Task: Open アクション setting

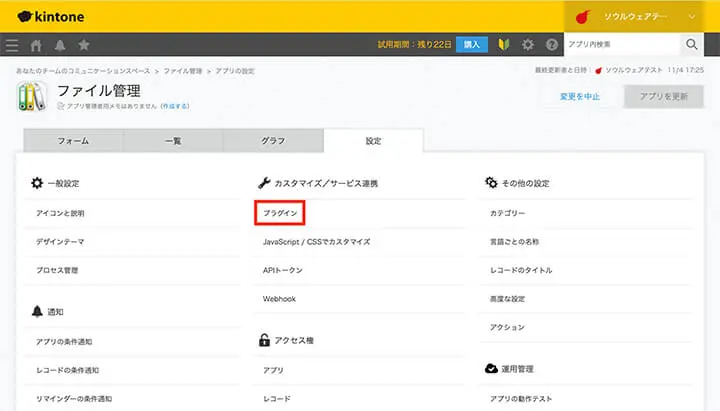Action: 507,327
